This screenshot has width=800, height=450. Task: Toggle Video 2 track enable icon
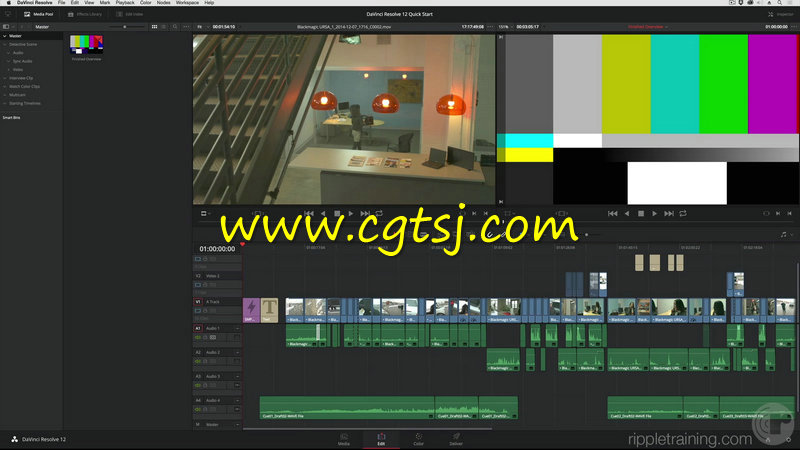pyautogui.click(x=198, y=285)
